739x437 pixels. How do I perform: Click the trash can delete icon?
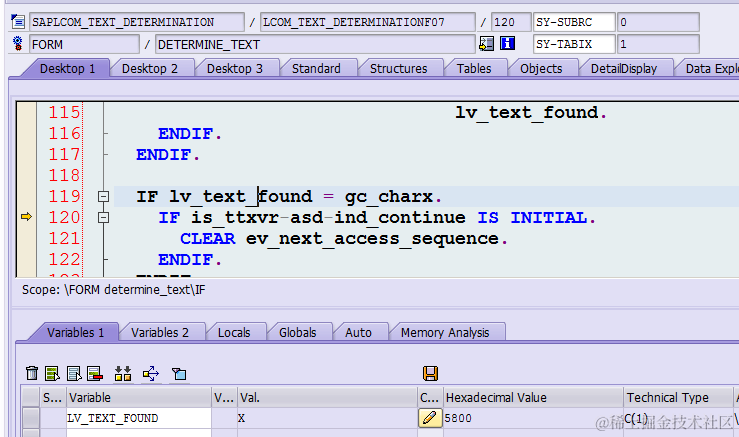pos(32,373)
